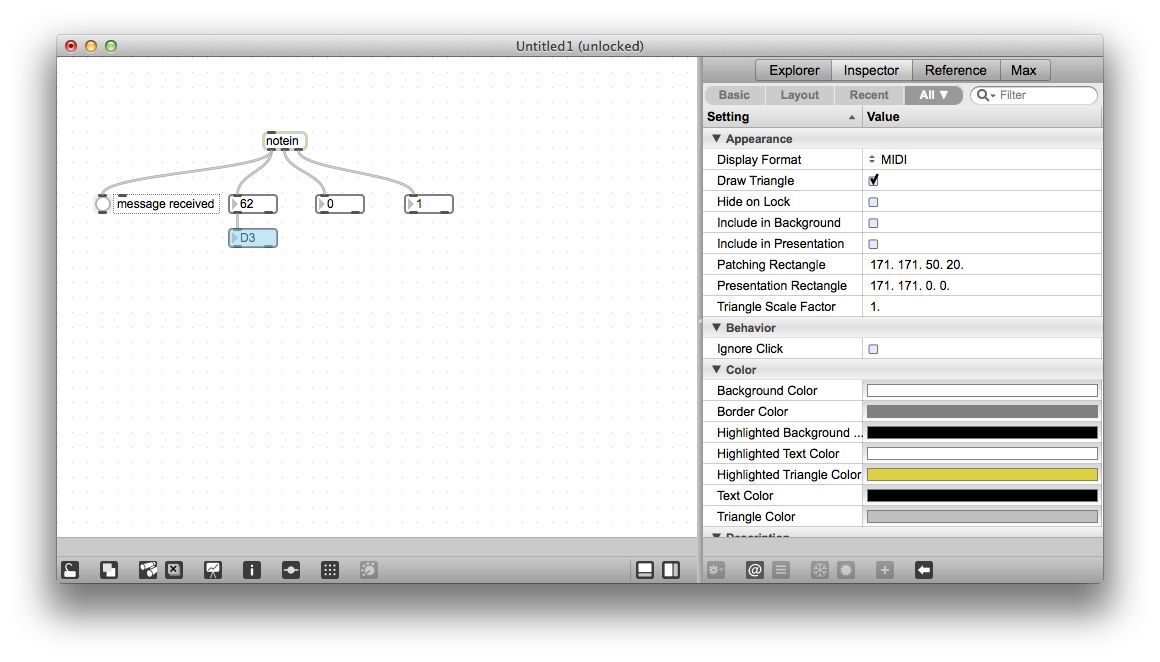The width and height of the screenshot is (1160, 662).
Task: Enable Ignore Click in Behavior section
Action: point(874,348)
